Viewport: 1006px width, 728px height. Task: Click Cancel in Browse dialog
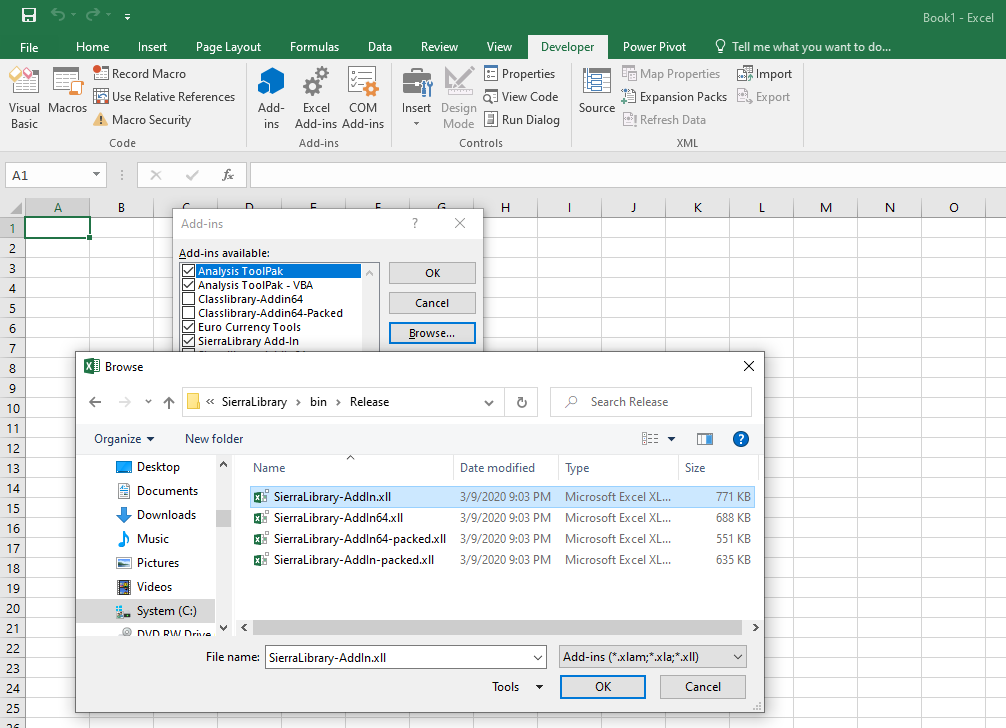click(x=703, y=687)
